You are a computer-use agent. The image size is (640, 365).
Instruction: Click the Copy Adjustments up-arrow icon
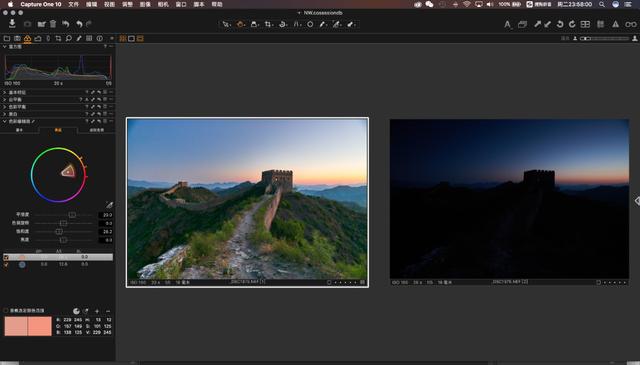538,24
